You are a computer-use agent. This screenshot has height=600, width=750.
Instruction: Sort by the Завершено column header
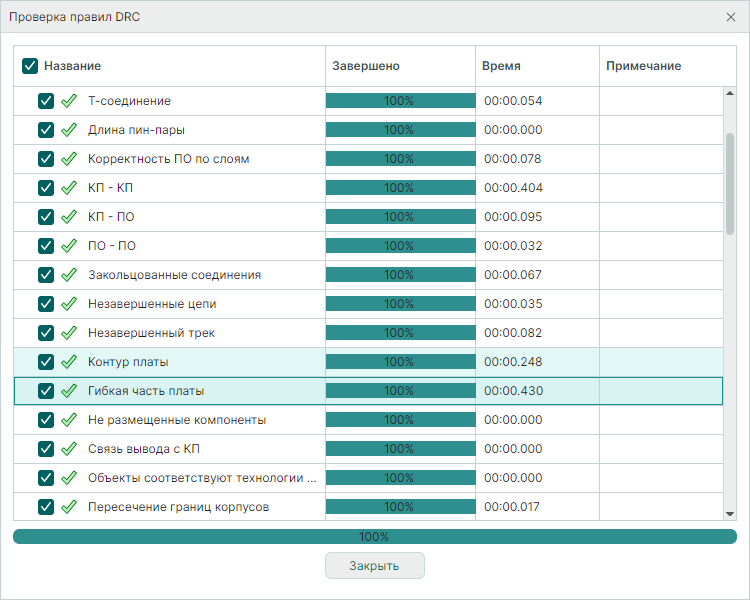click(366, 66)
